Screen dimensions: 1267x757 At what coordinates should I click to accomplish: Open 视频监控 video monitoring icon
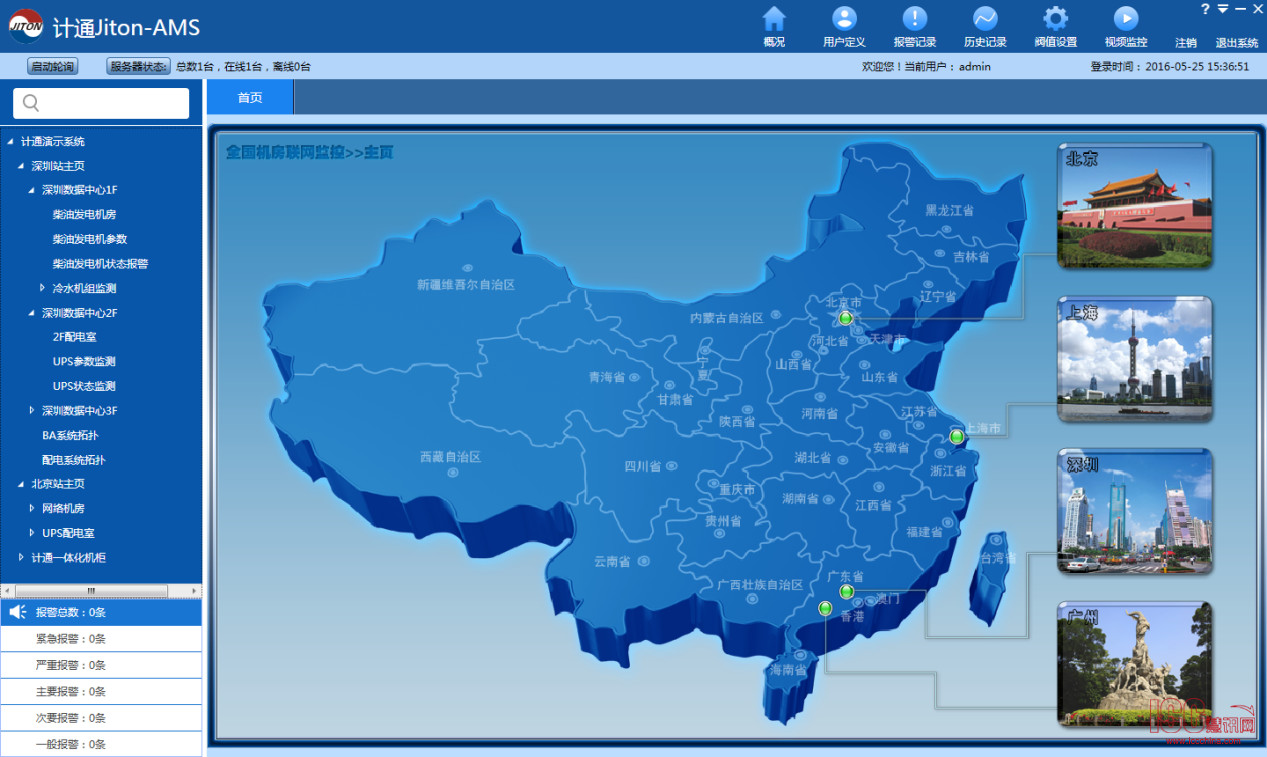[x=1126, y=20]
